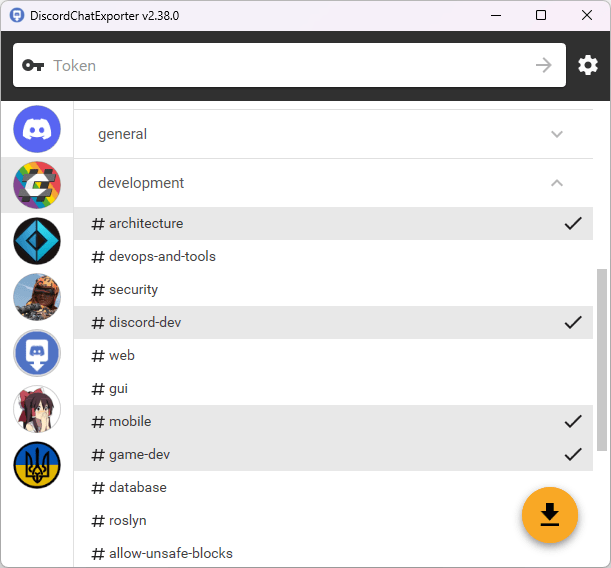Select the database channel
The image size is (611, 568).
point(137,487)
